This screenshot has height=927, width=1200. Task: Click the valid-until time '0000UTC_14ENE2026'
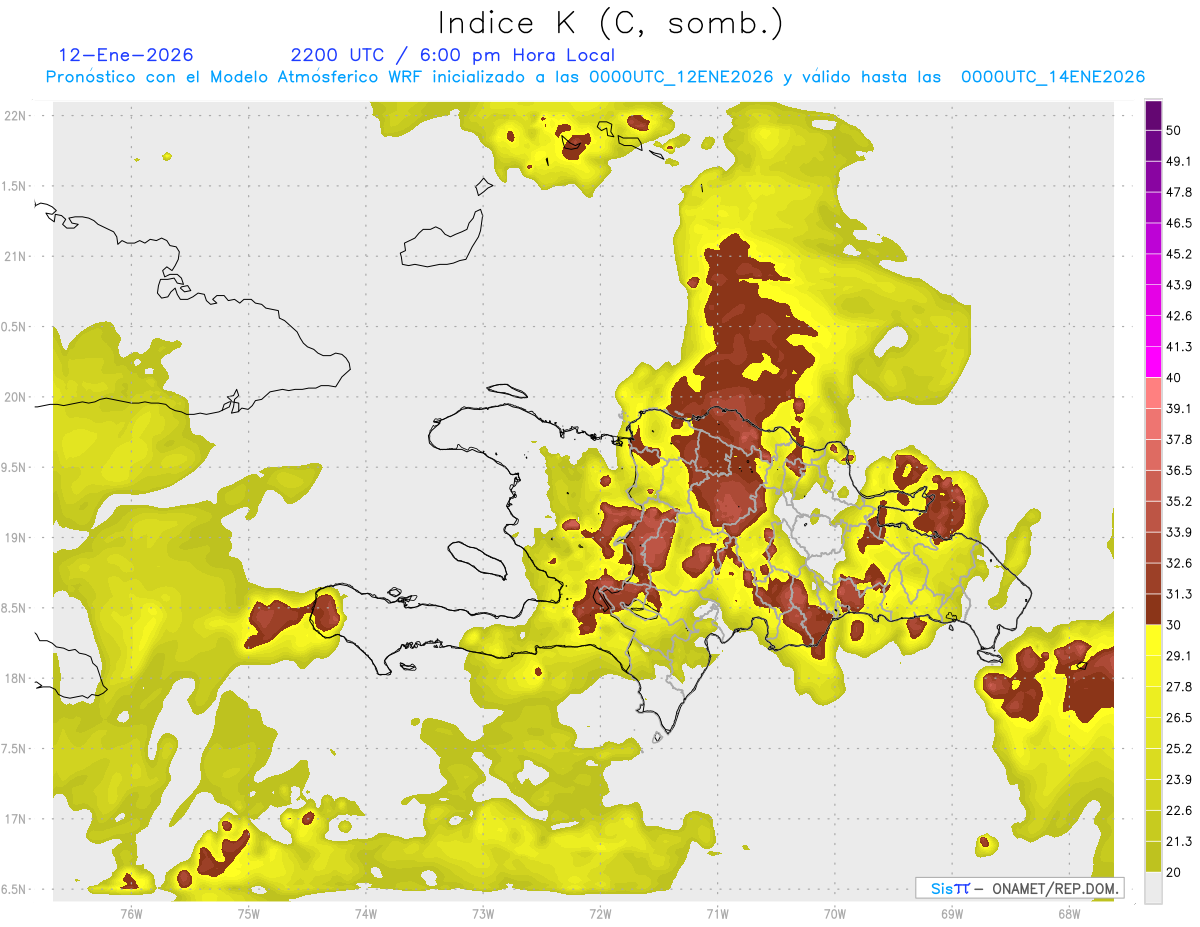1053,77
